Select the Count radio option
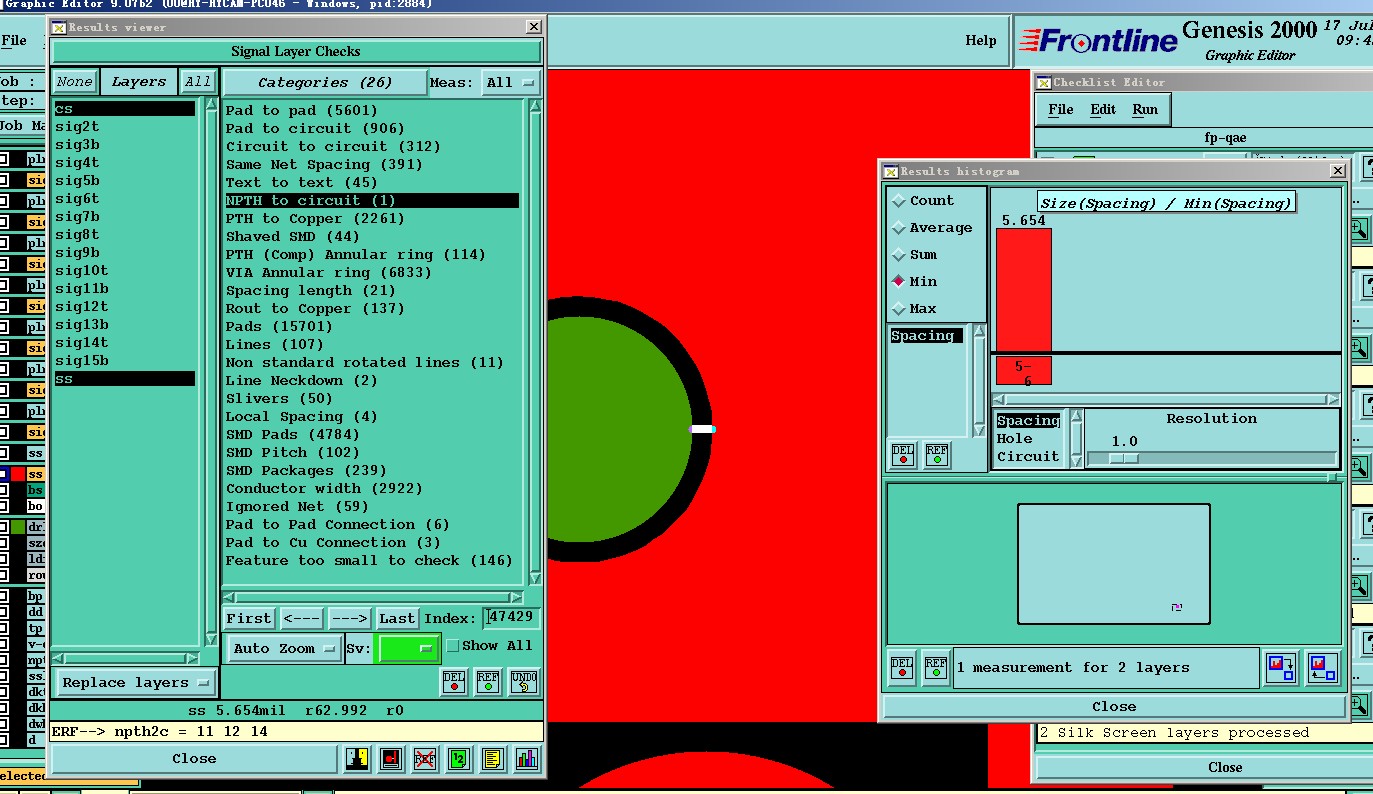The width and height of the screenshot is (1373, 794). 922,200
